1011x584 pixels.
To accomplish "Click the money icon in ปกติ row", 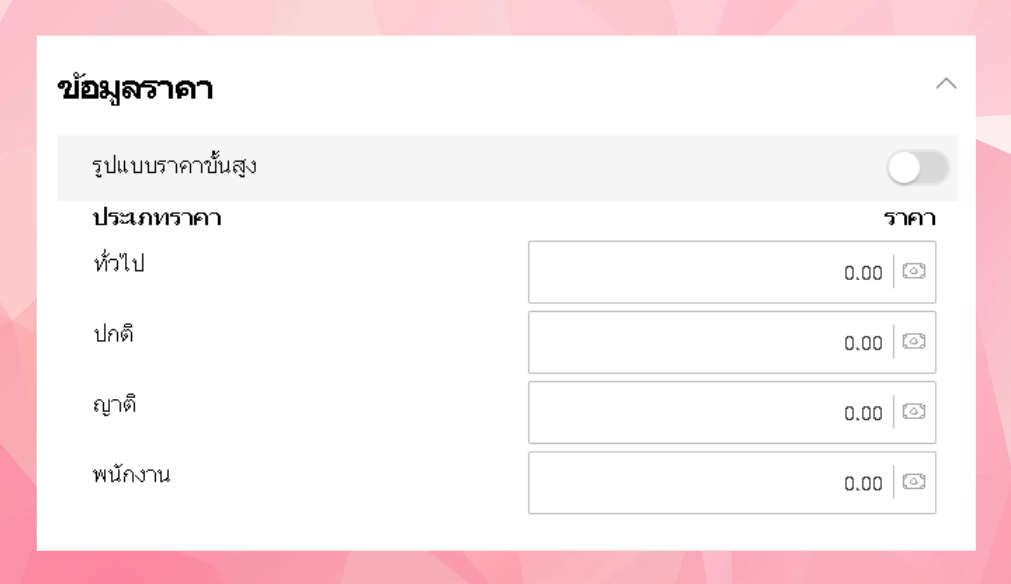I will 914,342.
